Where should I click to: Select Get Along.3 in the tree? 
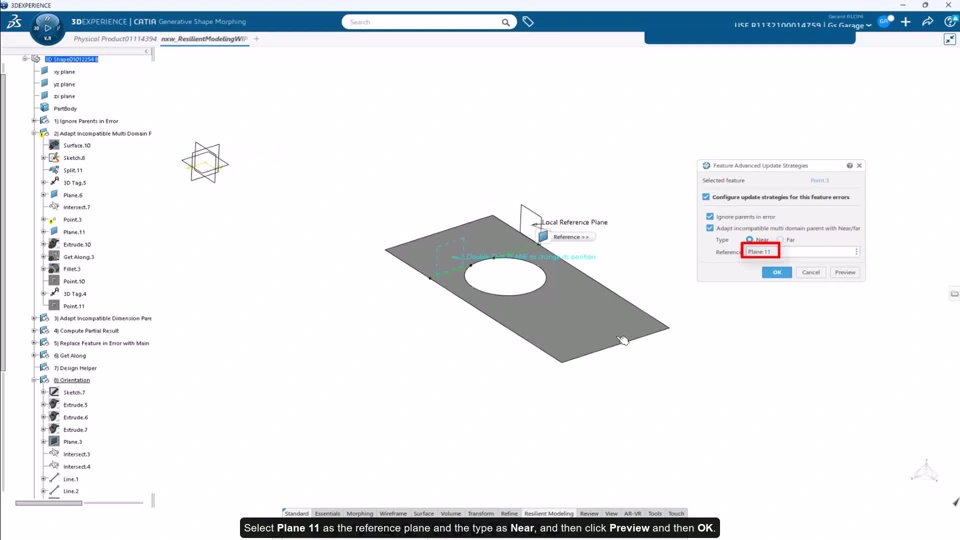tap(78, 257)
